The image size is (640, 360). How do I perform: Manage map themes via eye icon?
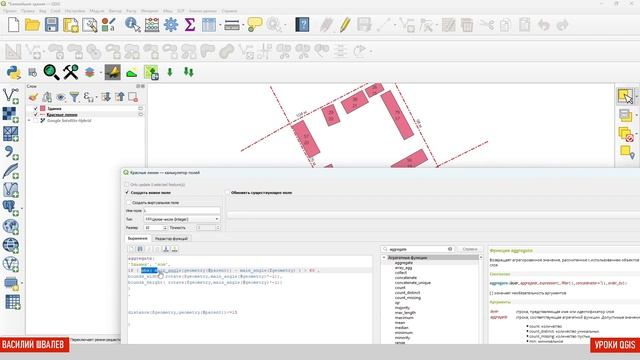coord(61,97)
